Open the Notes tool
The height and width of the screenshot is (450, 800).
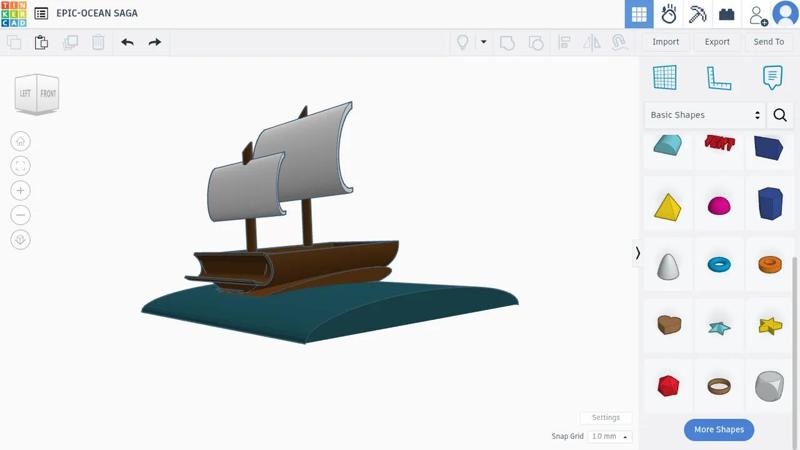click(772, 78)
